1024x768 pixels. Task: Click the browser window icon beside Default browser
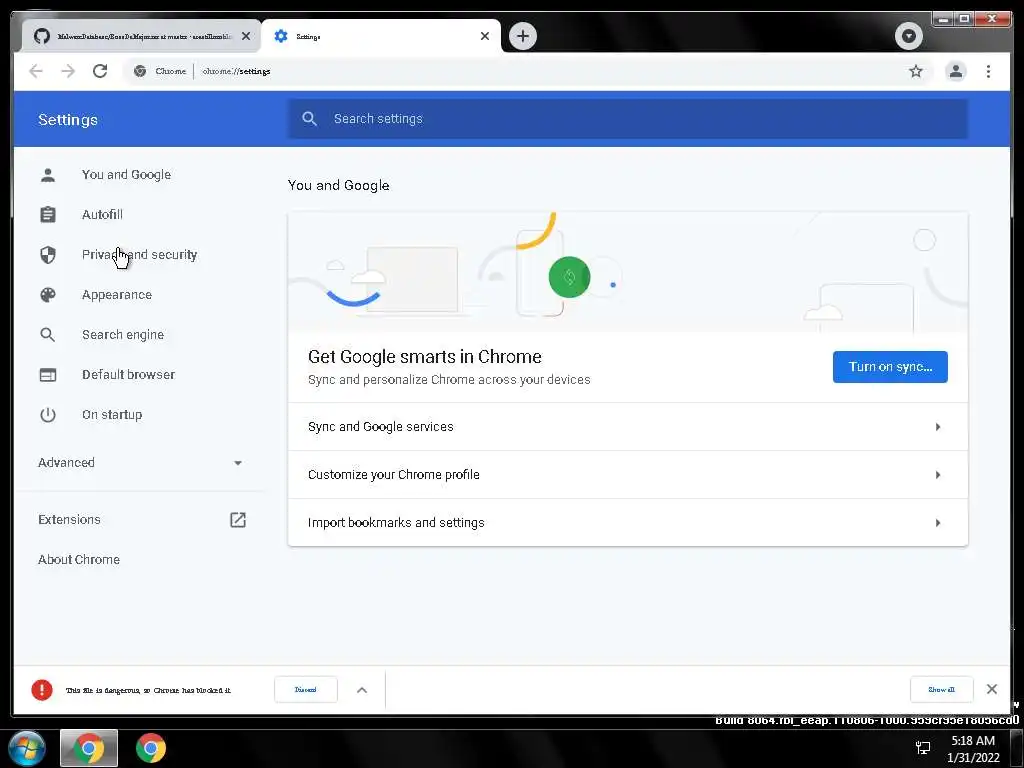click(48, 375)
